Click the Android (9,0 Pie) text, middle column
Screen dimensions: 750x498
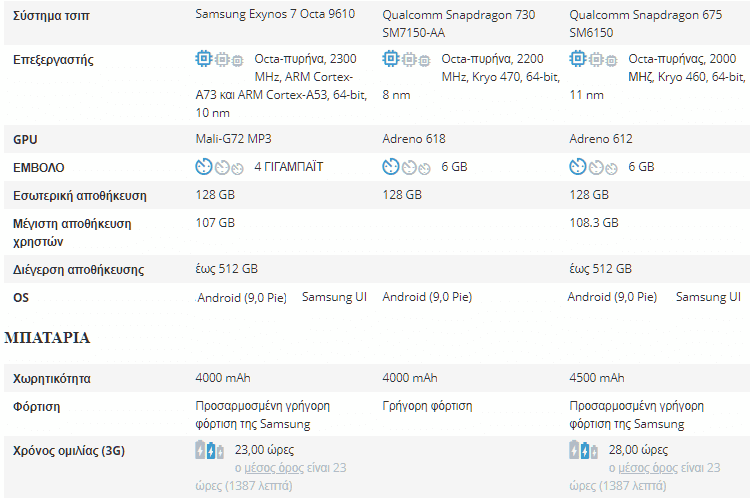click(427, 297)
